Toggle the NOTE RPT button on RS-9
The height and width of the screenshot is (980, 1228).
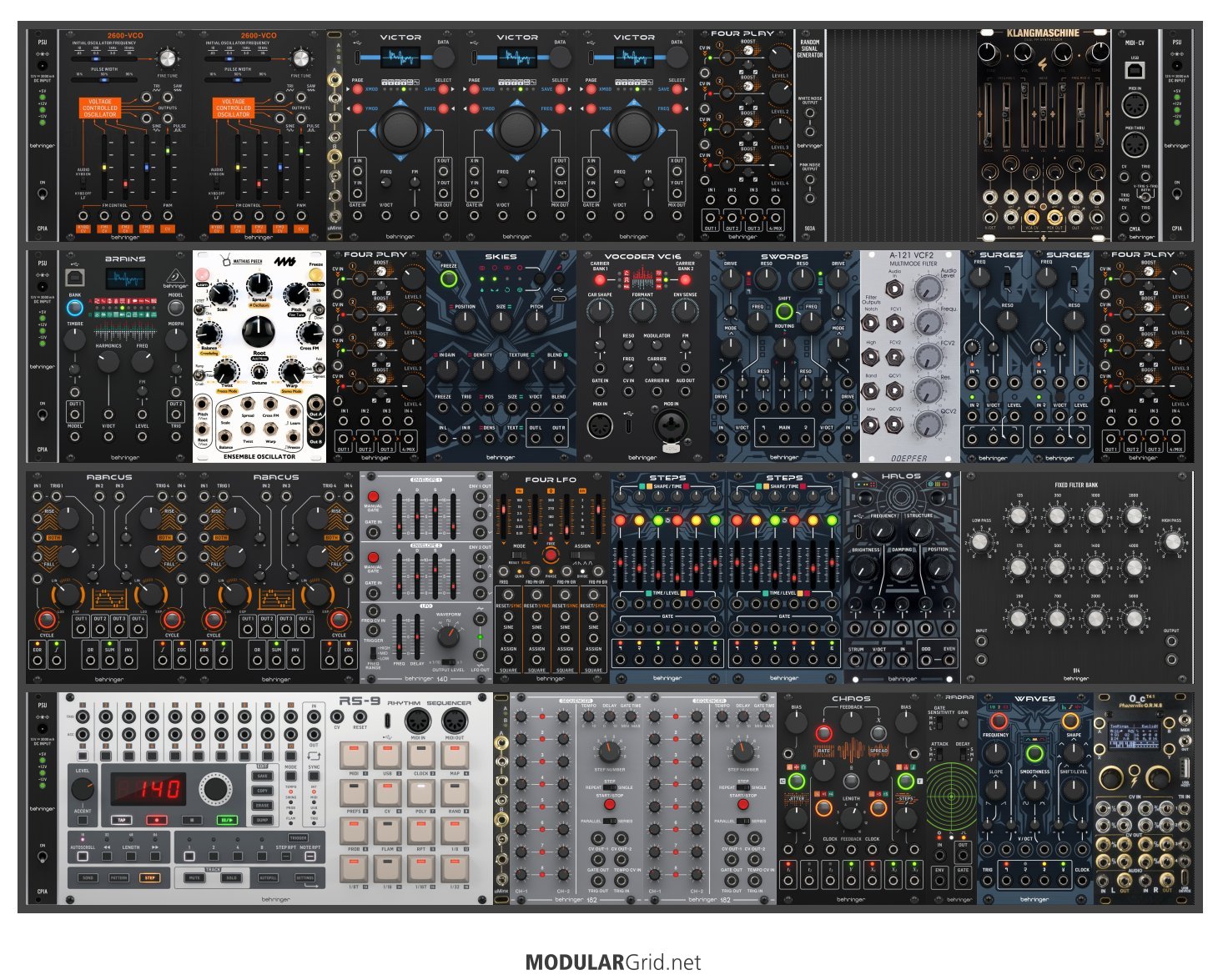pyautogui.click(x=310, y=856)
